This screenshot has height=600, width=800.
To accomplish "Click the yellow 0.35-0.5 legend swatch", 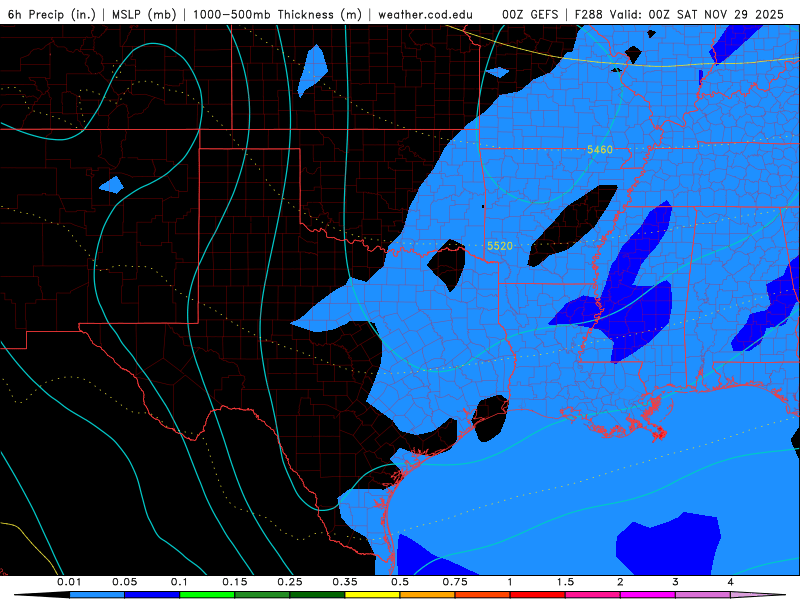I will [372, 595].
